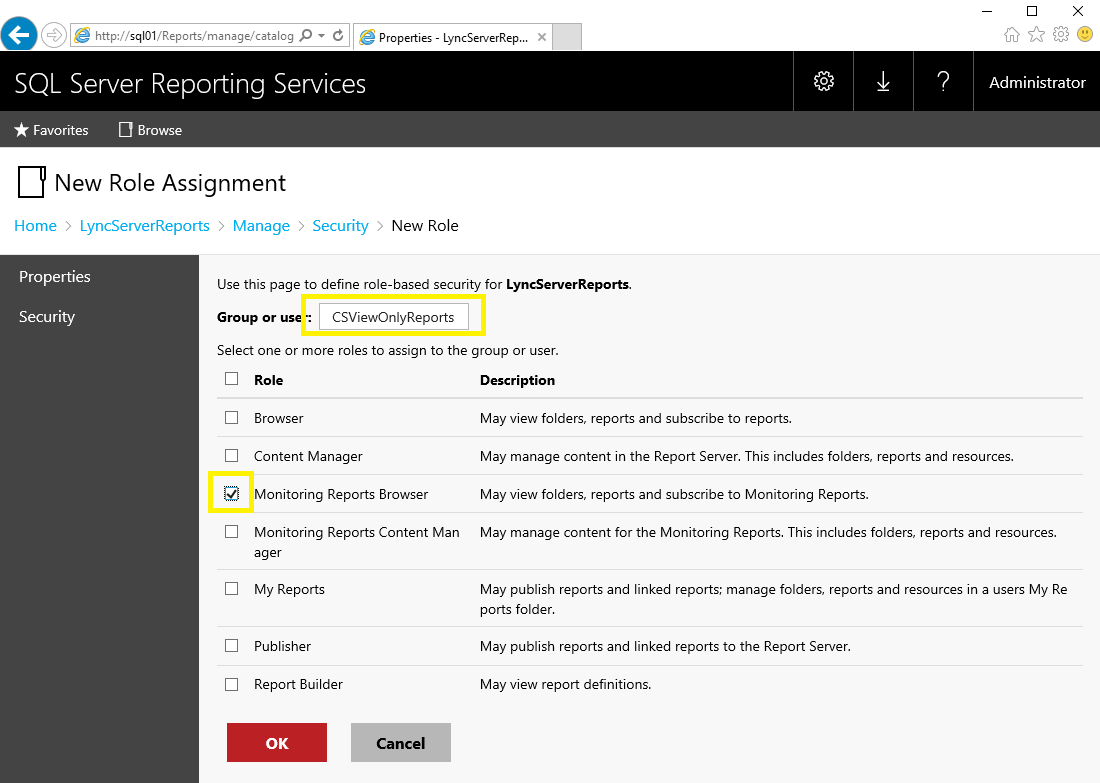Click the Description column header
The image size is (1100, 783).
tap(517, 380)
